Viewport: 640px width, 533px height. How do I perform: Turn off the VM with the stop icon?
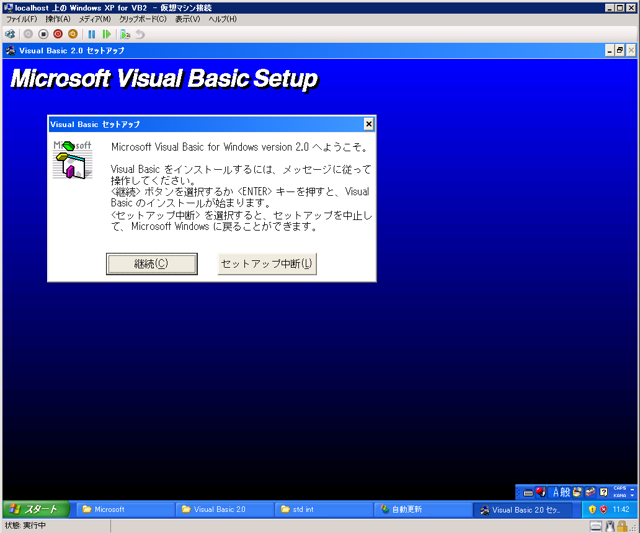(x=43, y=34)
